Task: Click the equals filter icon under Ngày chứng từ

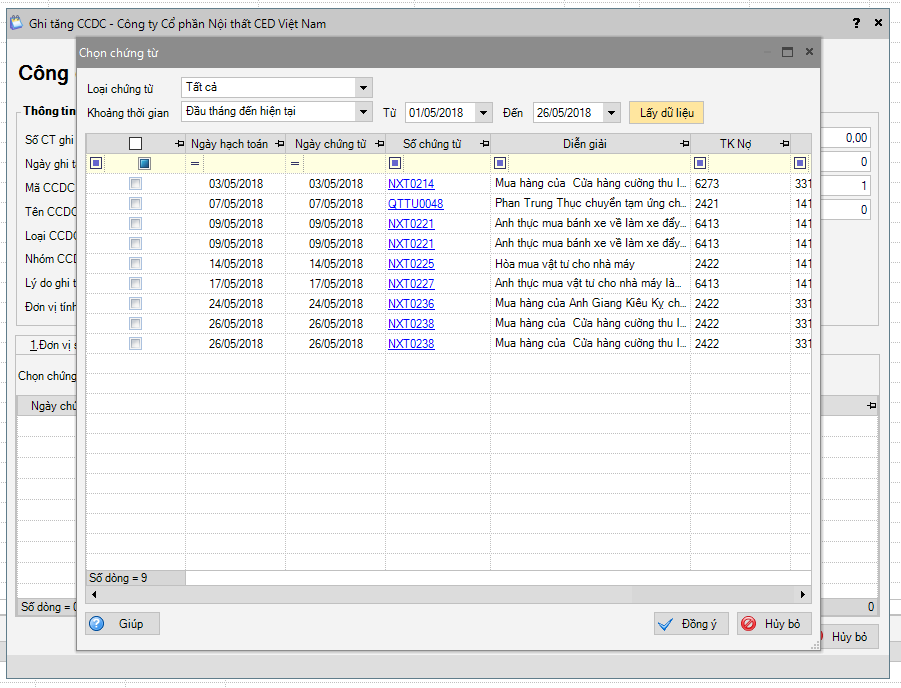Action: (295, 163)
